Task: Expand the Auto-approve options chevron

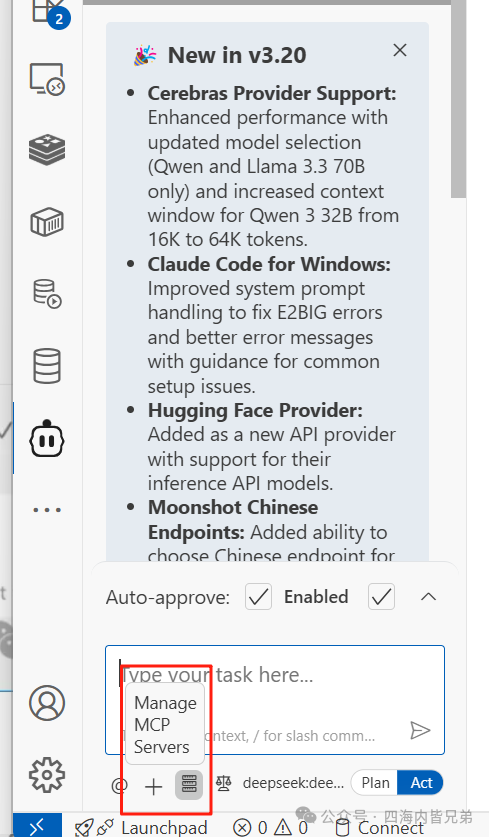Action: tap(429, 597)
